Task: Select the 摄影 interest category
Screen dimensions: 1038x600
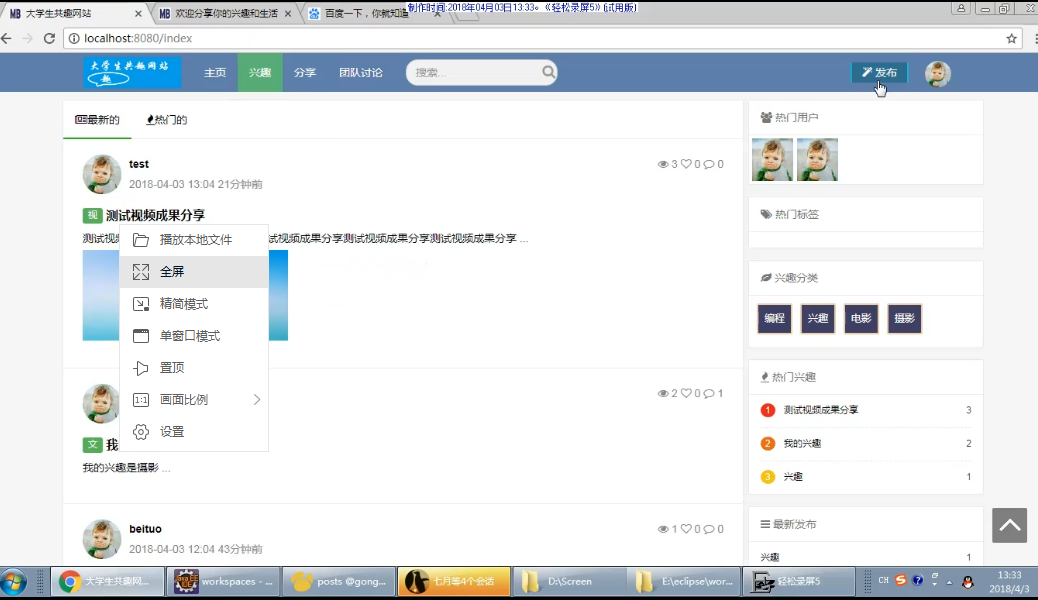Action: tap(904, 319)
